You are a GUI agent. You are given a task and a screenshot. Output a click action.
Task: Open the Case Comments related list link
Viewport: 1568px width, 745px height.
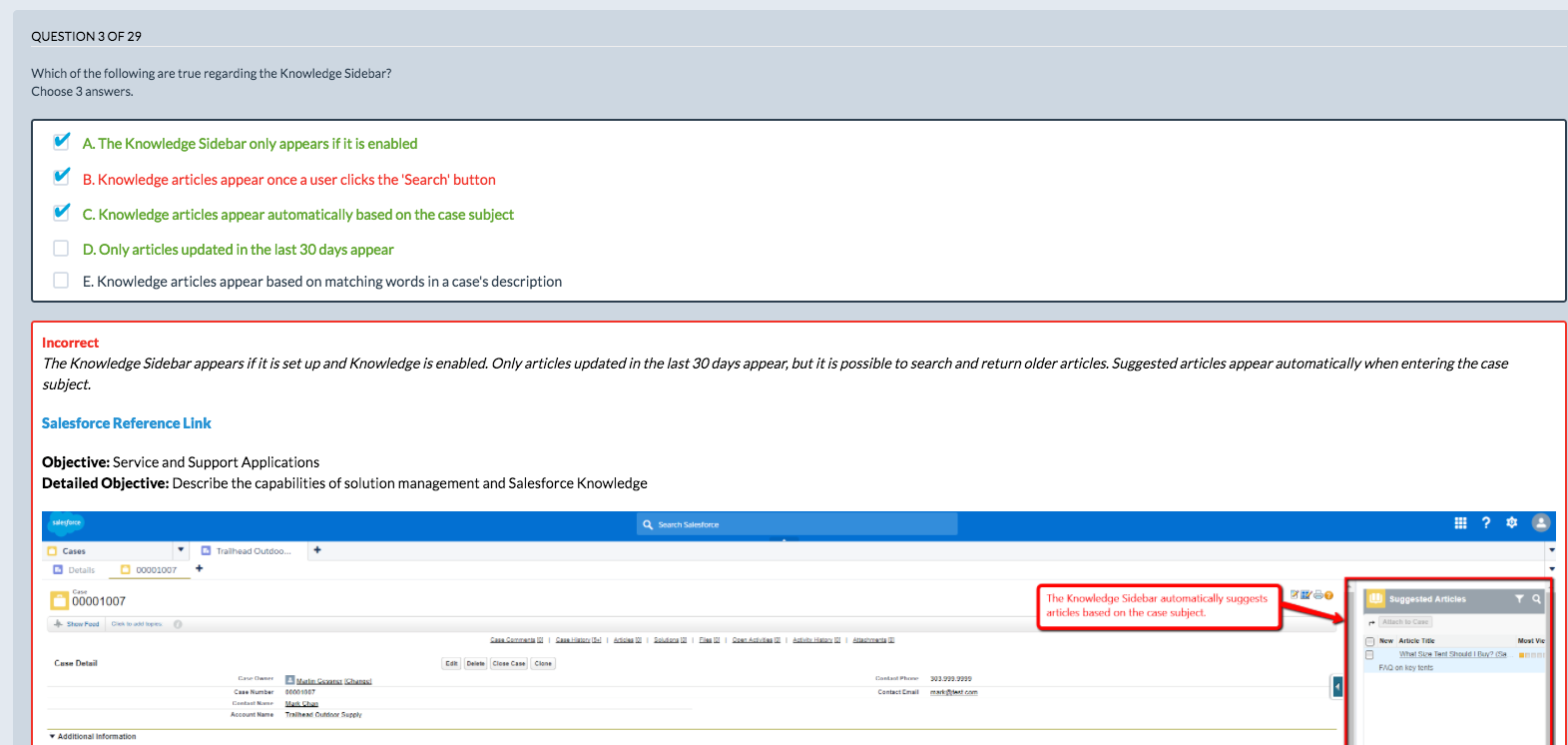tap(516, 640)
